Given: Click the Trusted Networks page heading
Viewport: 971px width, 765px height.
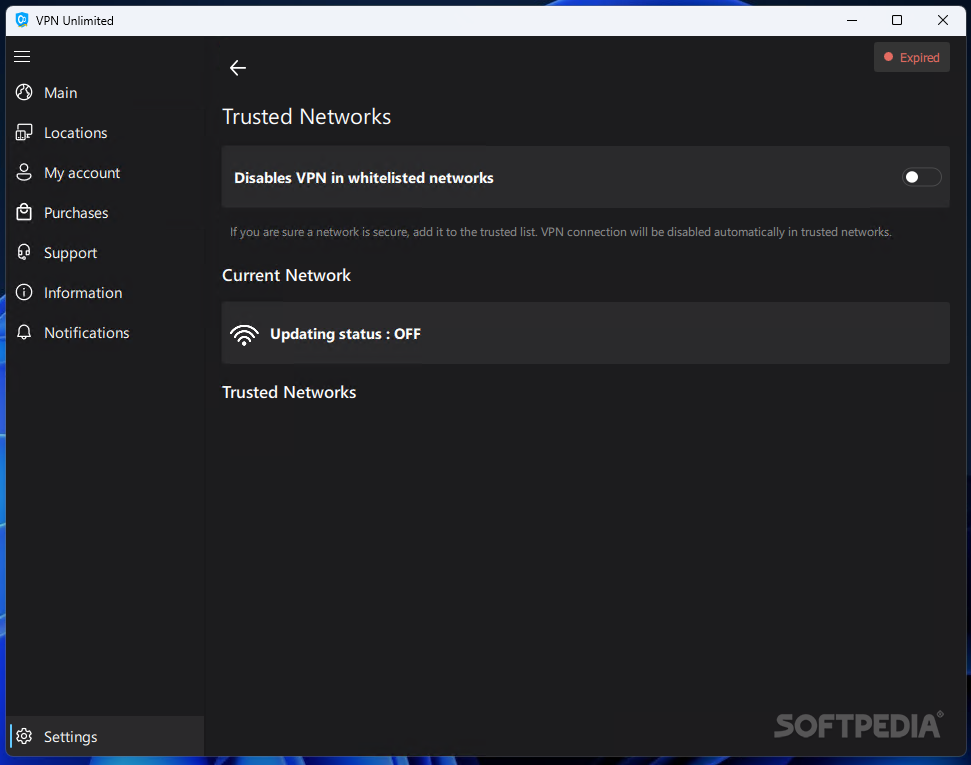Looking at the screenshot, I should click(x=307, y=116).
